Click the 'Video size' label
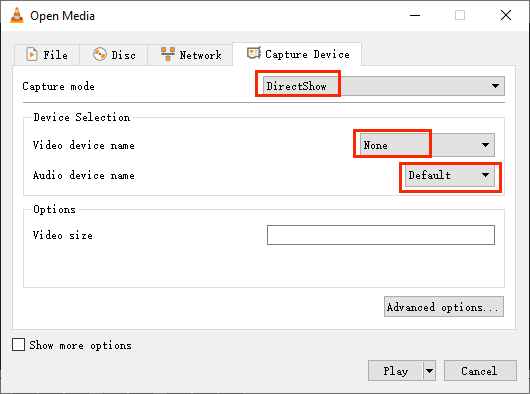The image size is (530, 394). (63, 235)
